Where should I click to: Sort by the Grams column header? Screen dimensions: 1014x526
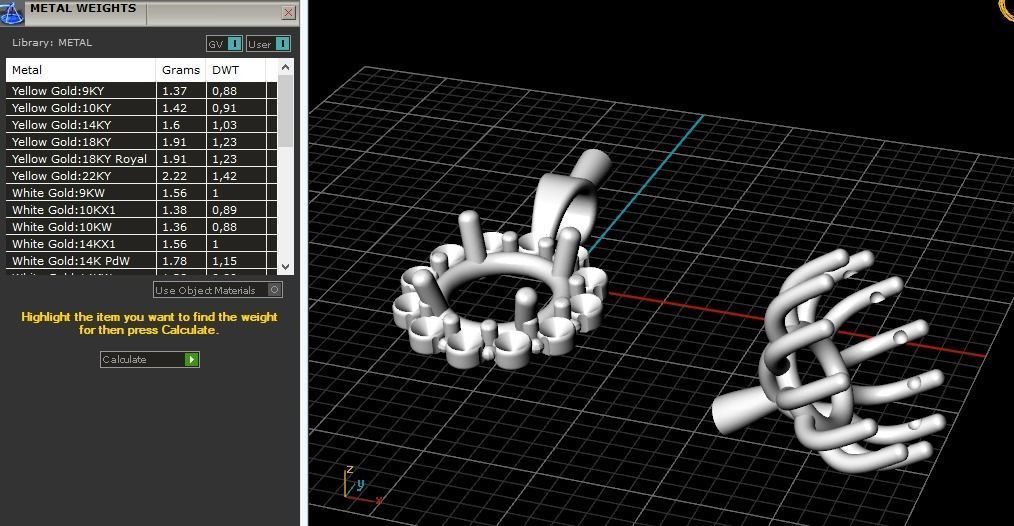pyautogui.click(x=181, y=70)
